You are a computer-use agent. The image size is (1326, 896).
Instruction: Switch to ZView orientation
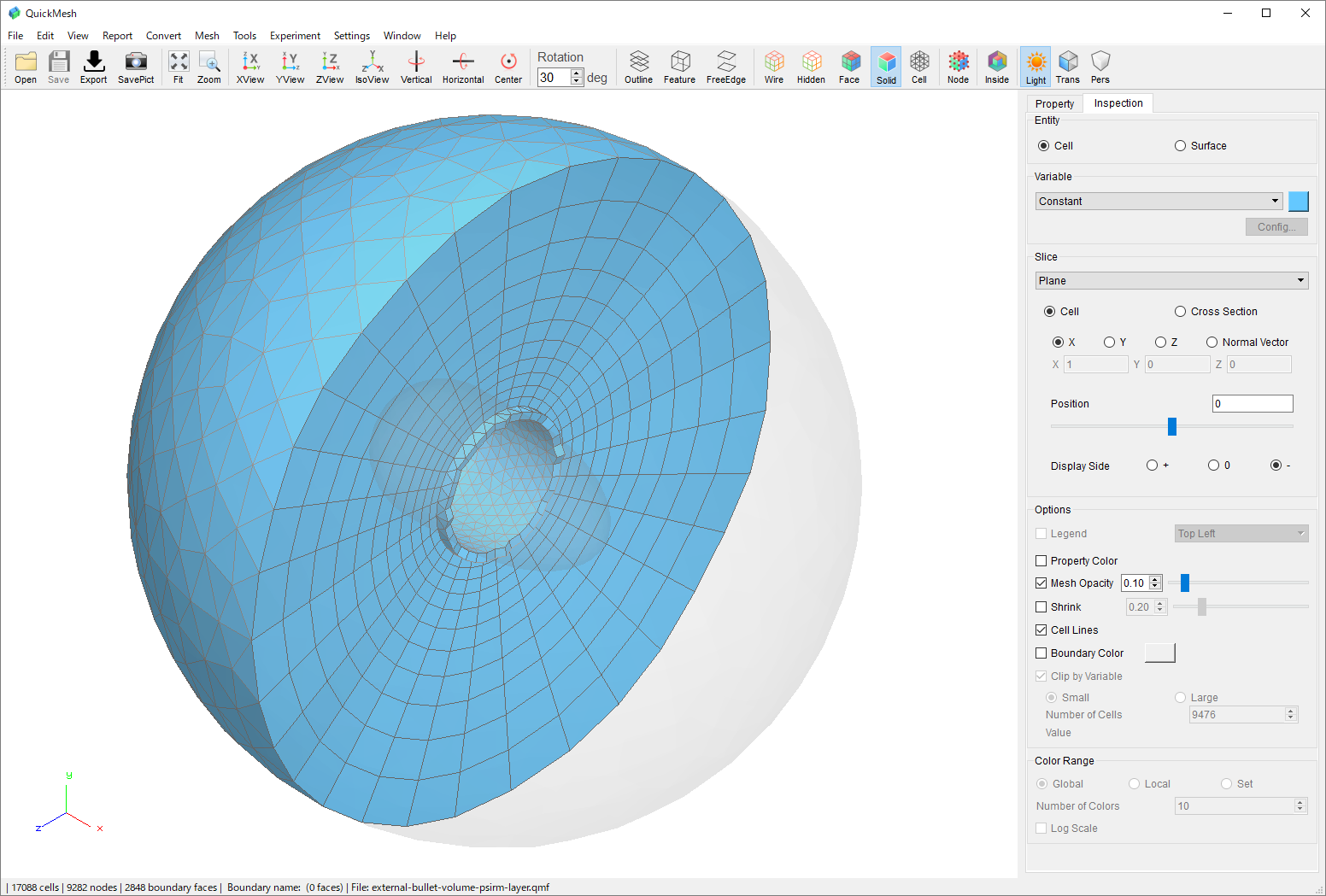330,67
